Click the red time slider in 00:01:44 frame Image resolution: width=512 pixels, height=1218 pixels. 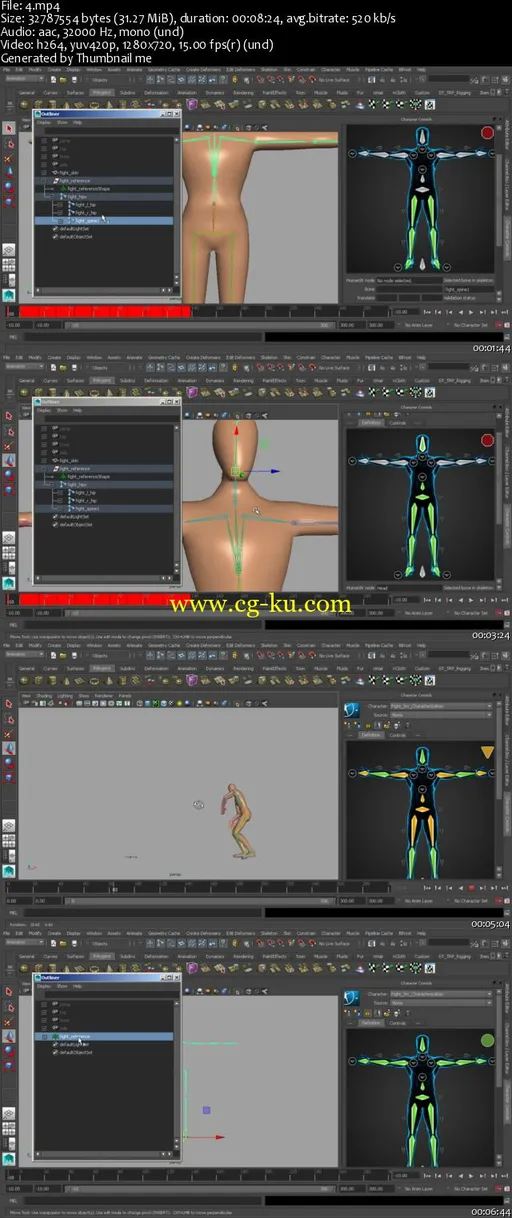(105, 312)
